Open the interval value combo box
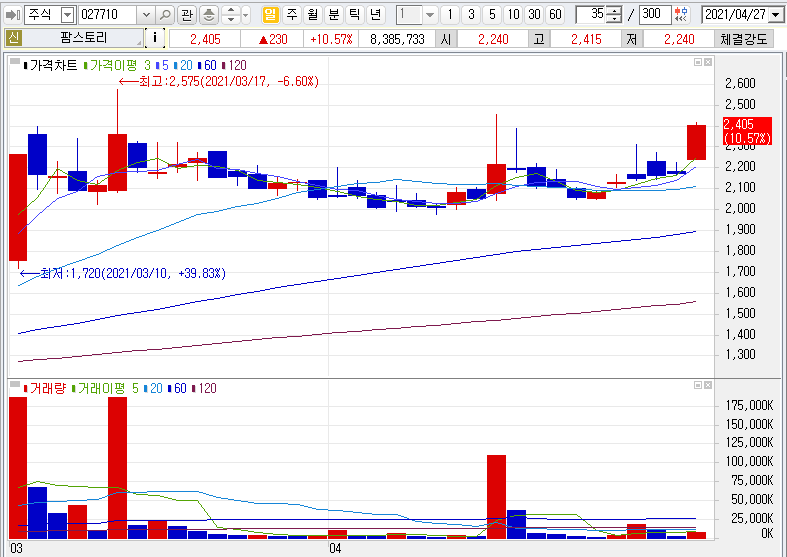 click(x=417, y=15)
